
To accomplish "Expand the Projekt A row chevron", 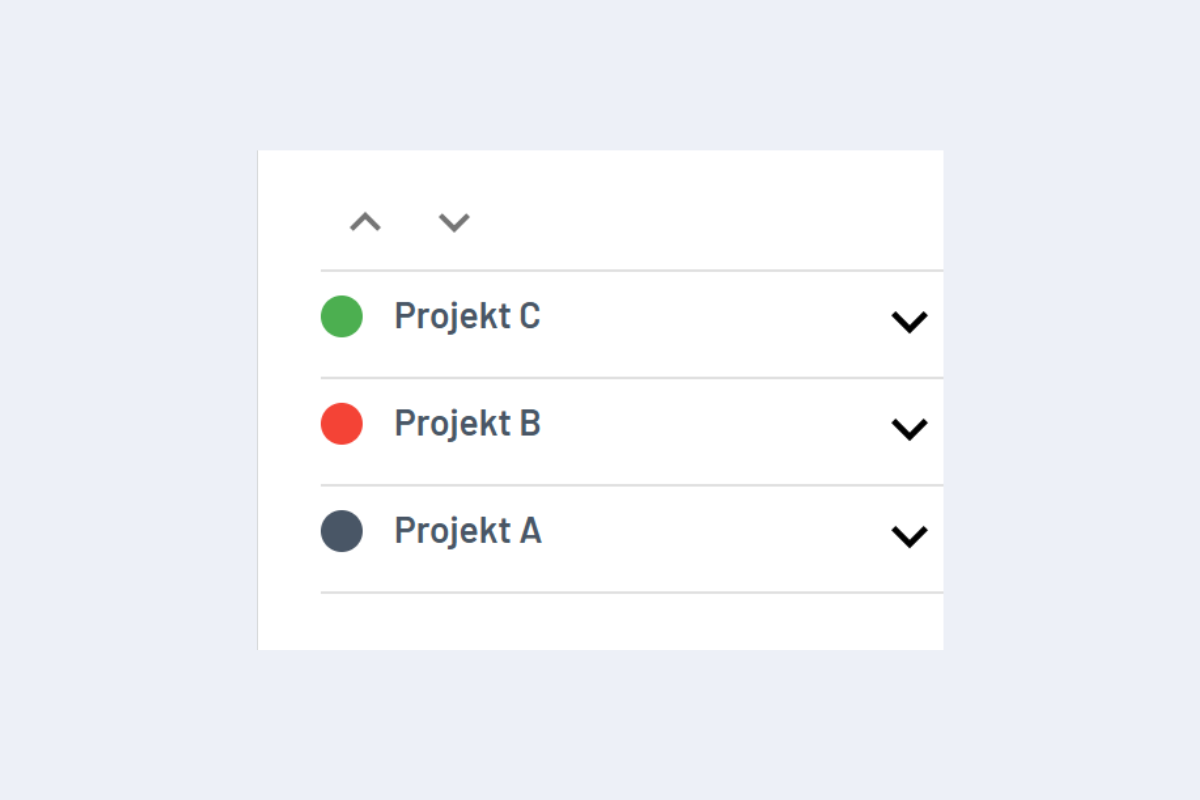I will coord(909,537).
